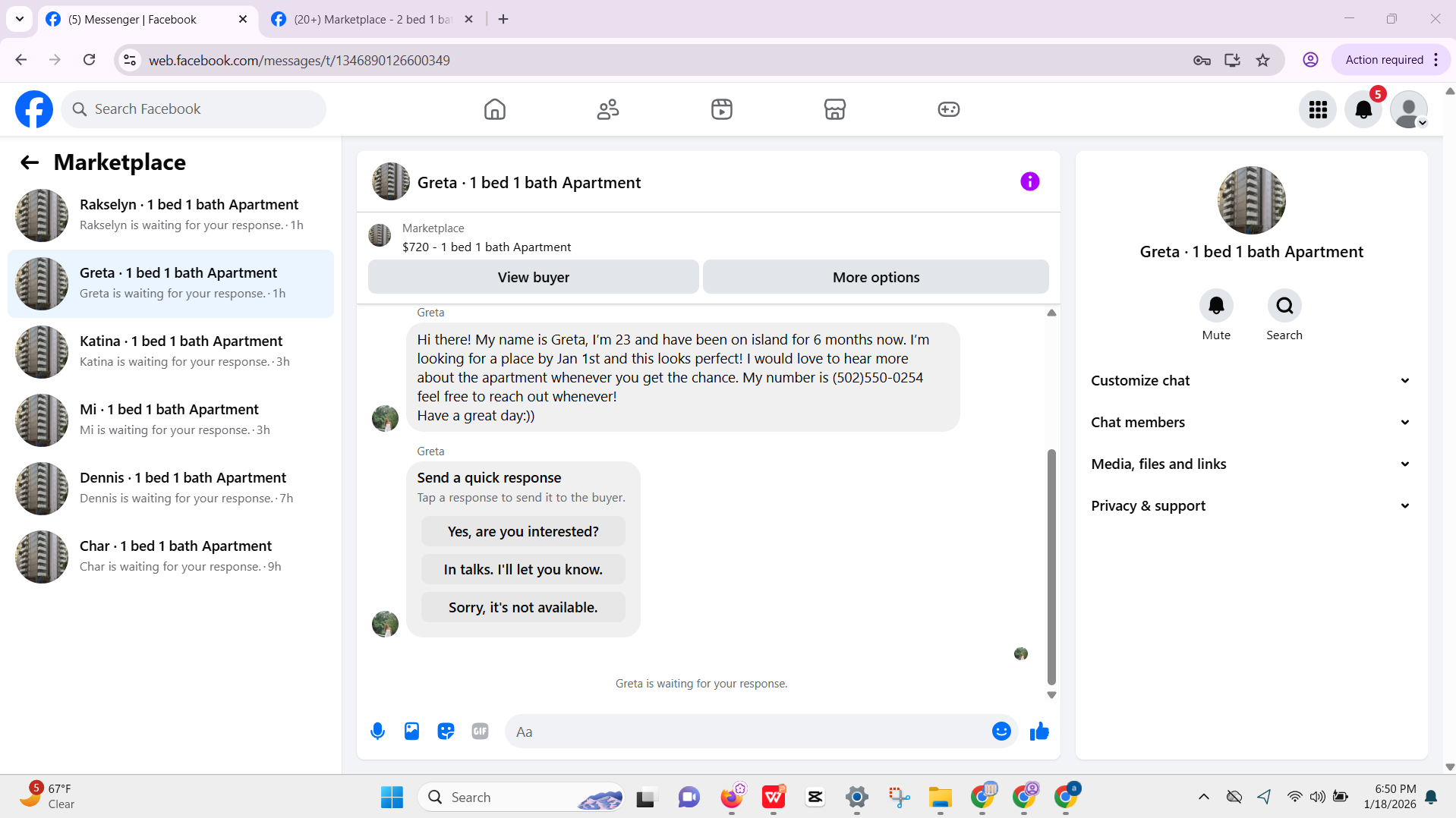Reload the current page

90,60
